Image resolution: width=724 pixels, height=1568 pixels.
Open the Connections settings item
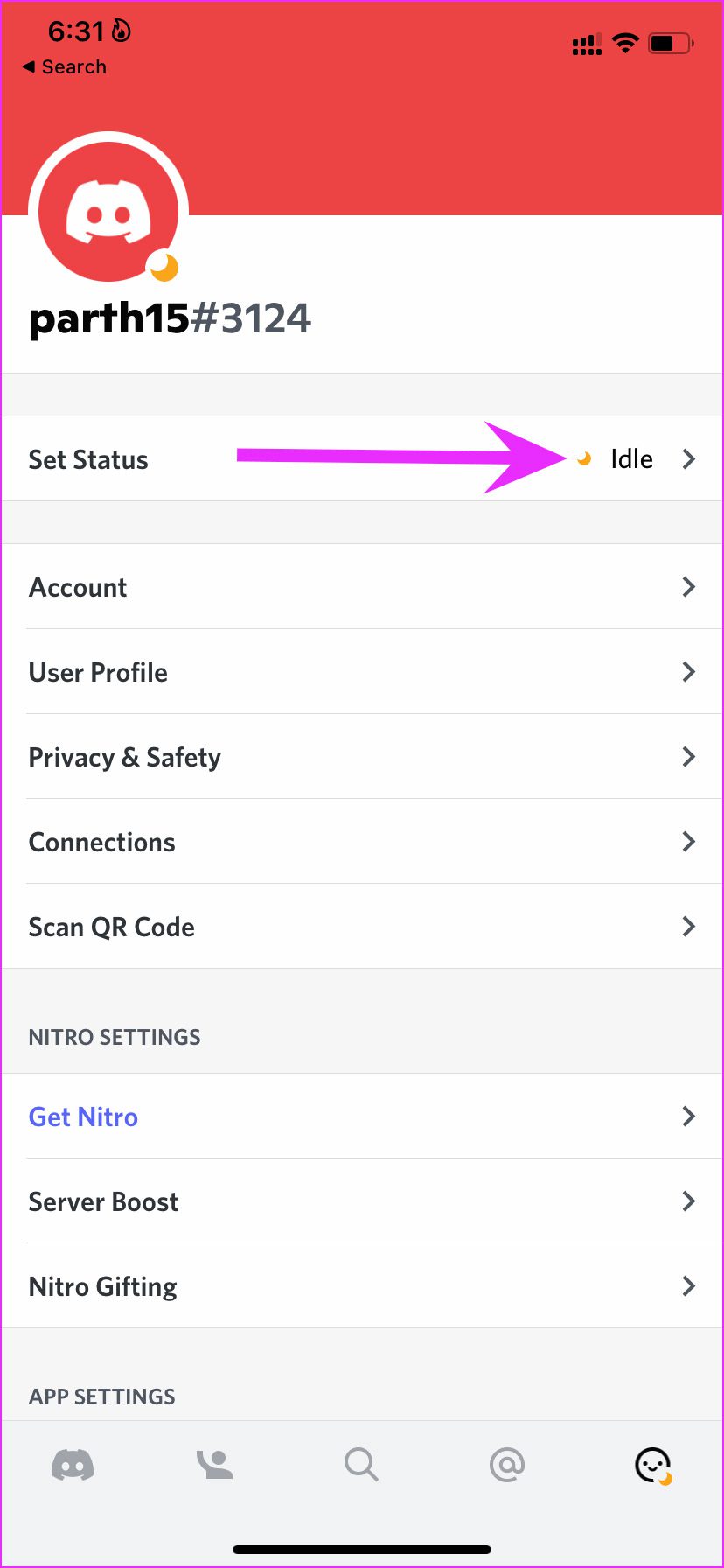102,842
